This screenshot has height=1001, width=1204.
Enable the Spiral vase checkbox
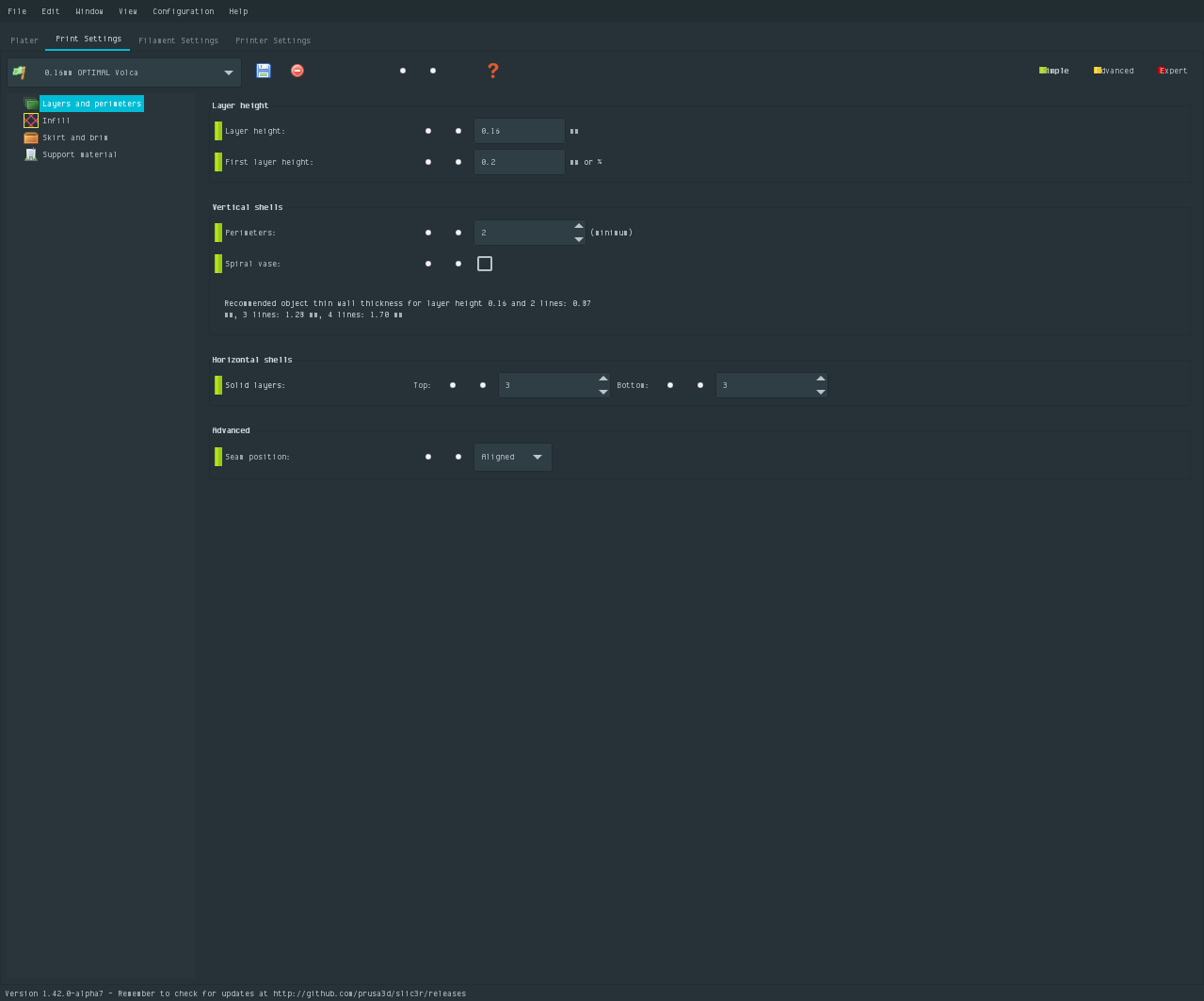click(x=485, y=264)
